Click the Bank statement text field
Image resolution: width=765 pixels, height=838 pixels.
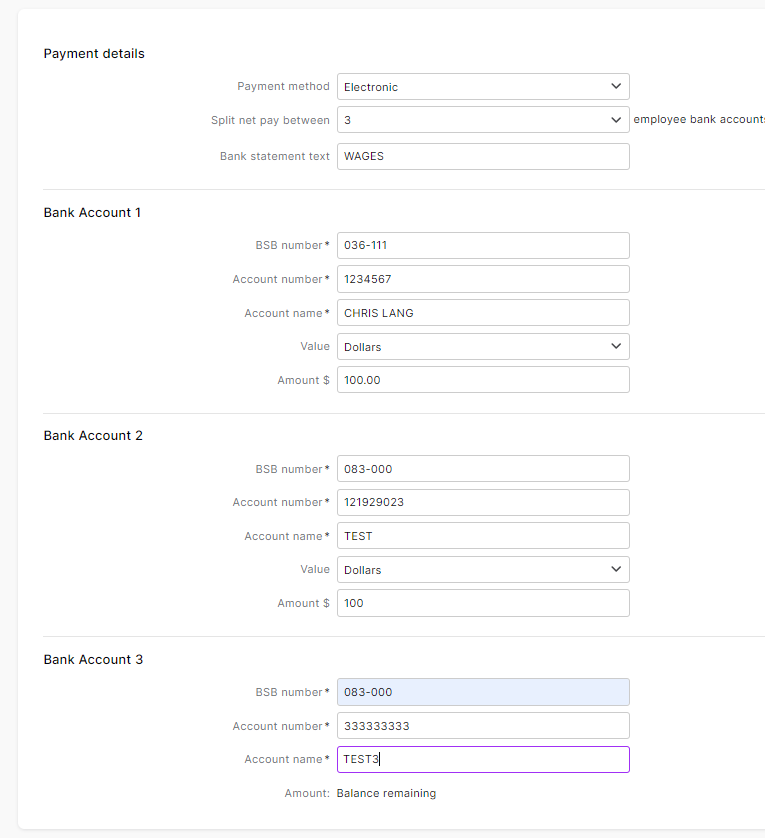(x=483, y=156)
